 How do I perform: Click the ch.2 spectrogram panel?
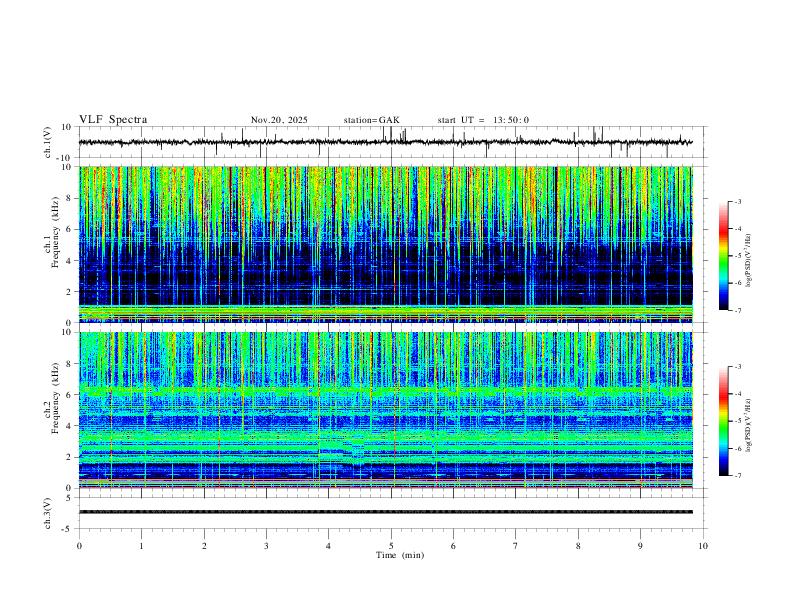coord(385,410)
